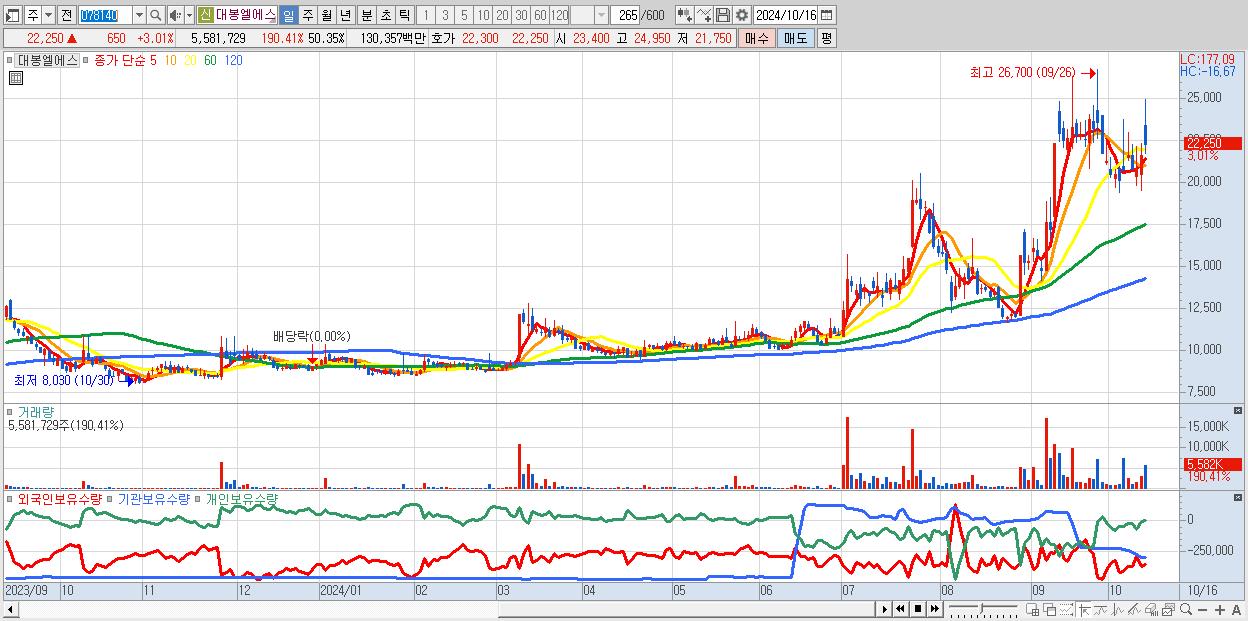
Task: Choose interval 120 button
Action: tap(559, 15)
